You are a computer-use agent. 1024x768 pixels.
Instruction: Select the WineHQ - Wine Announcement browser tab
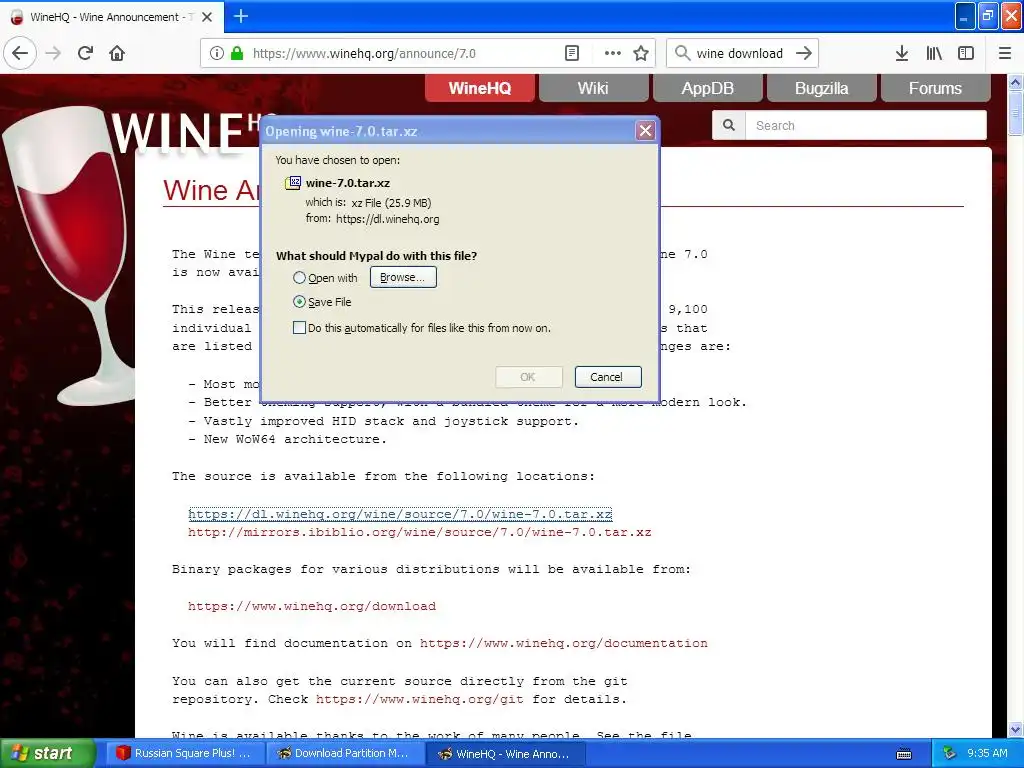tap(112, 17)
